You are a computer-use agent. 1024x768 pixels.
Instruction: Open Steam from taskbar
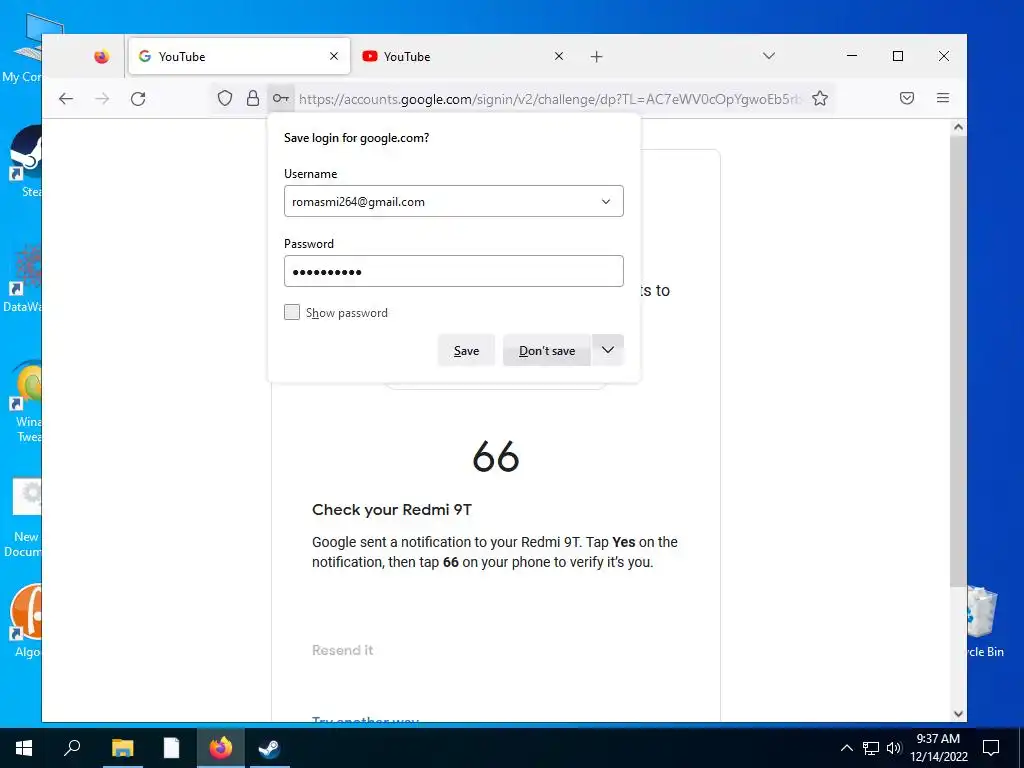269,748
